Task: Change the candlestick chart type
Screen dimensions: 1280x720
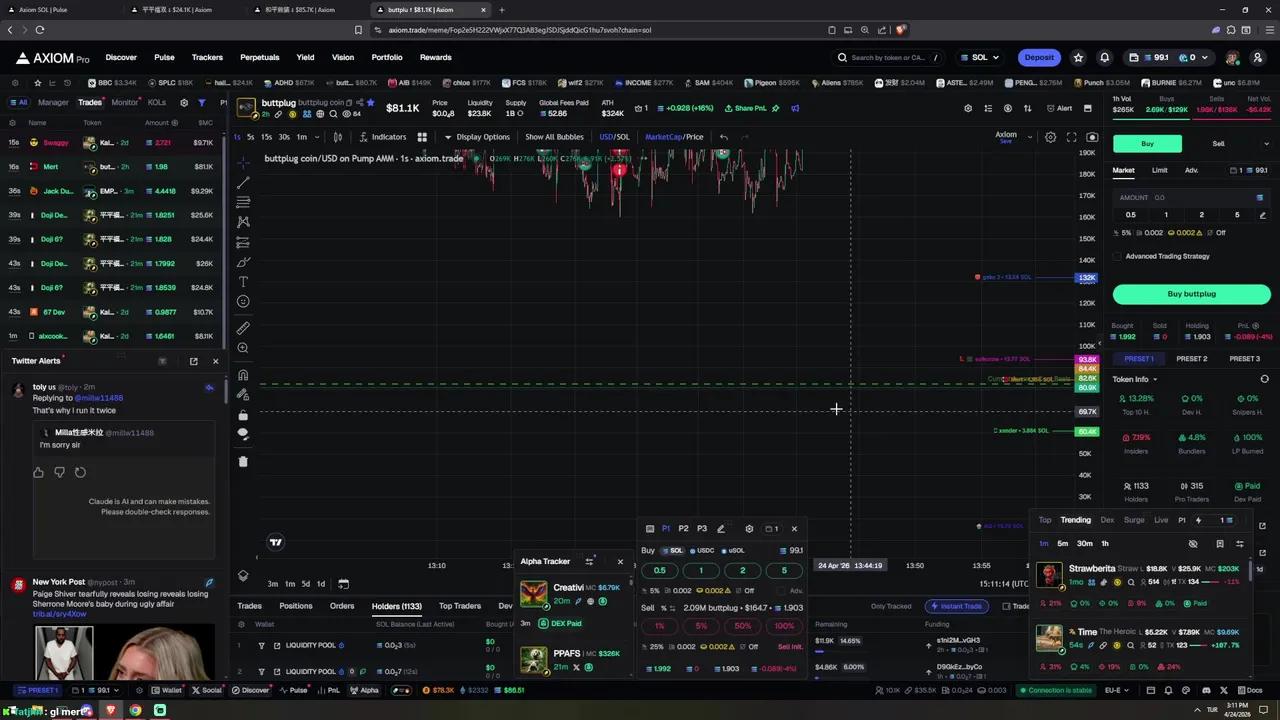Action: (x=338, y=137)
